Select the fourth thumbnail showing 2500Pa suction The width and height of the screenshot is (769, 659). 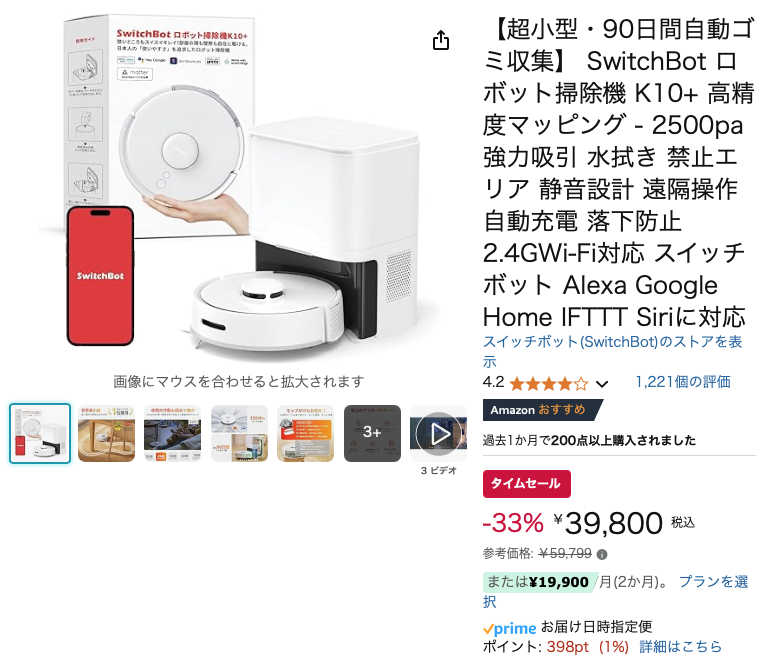coord(239,433)
